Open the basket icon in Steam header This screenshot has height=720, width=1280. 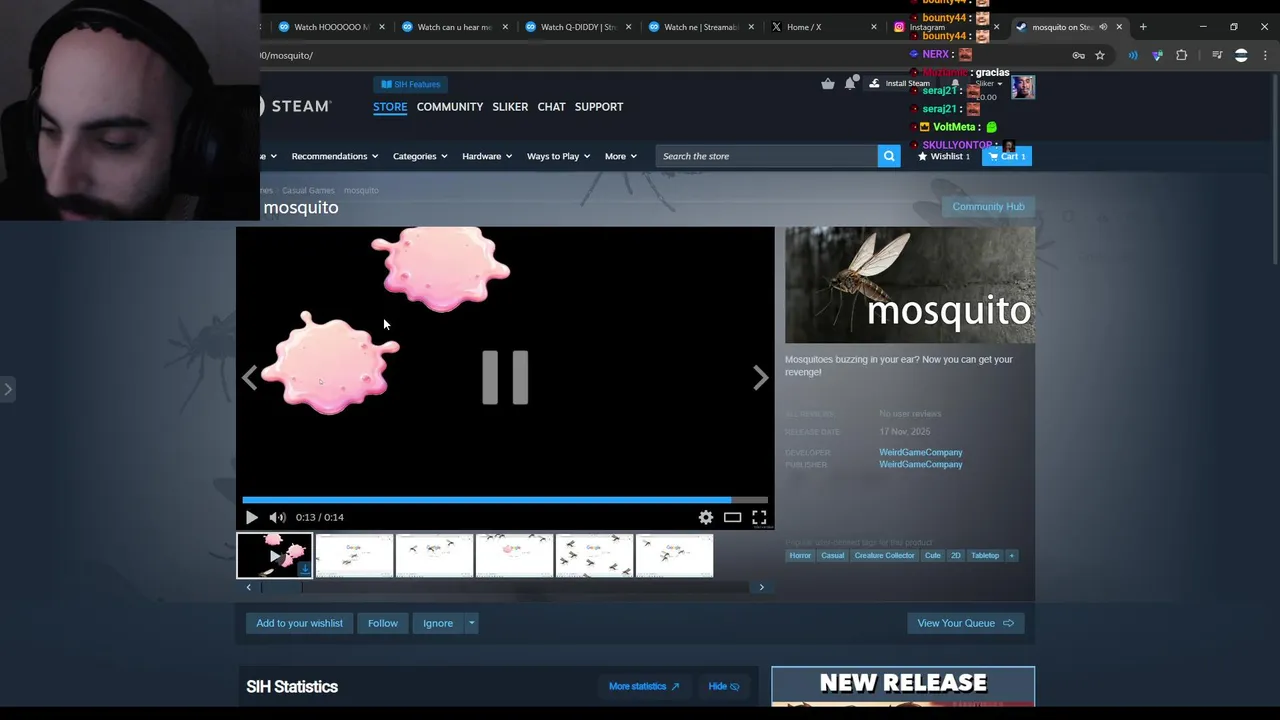coord(828,84)
